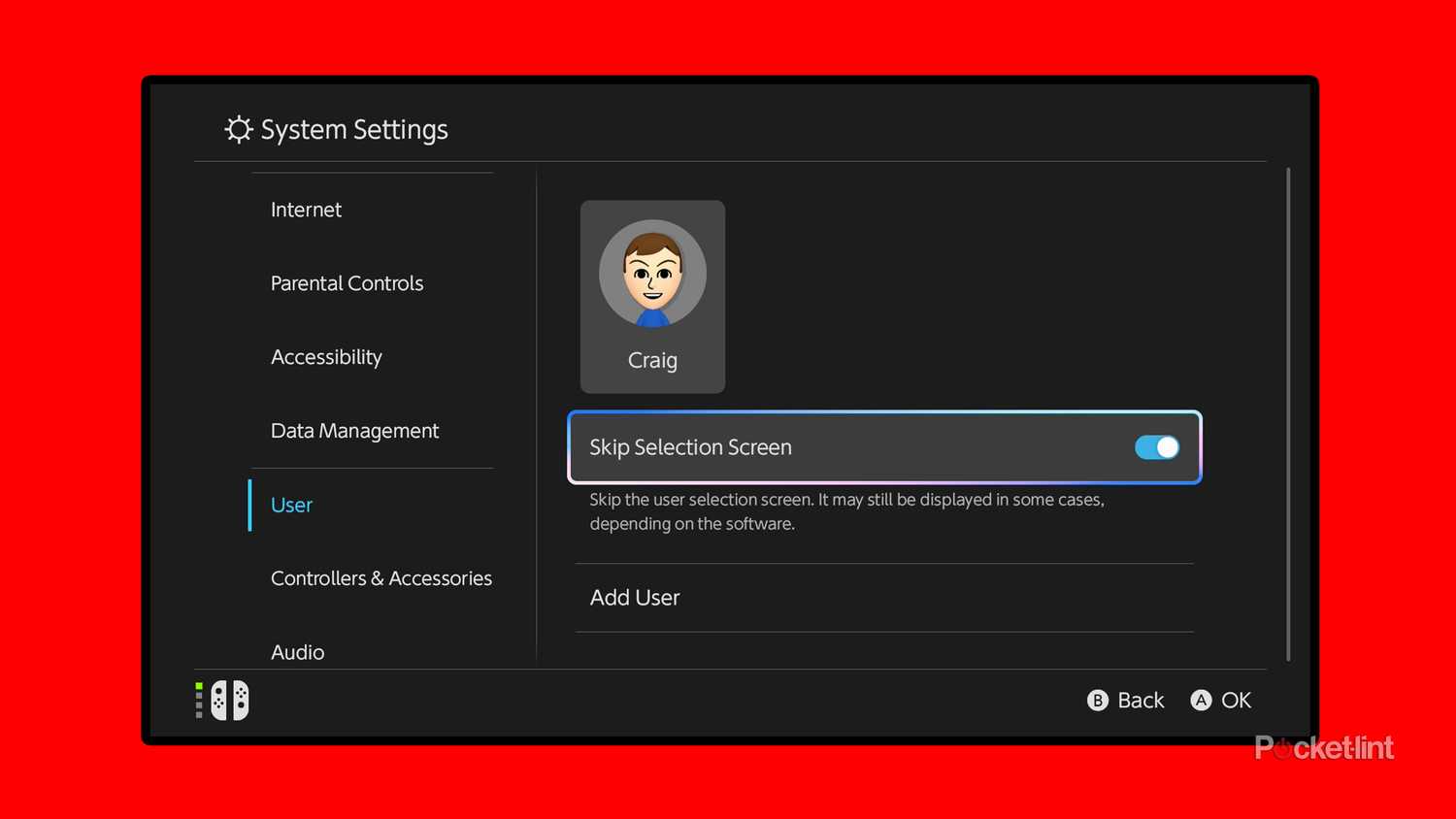
Task: Open the Internet settings section
Action: click(306, 210)
